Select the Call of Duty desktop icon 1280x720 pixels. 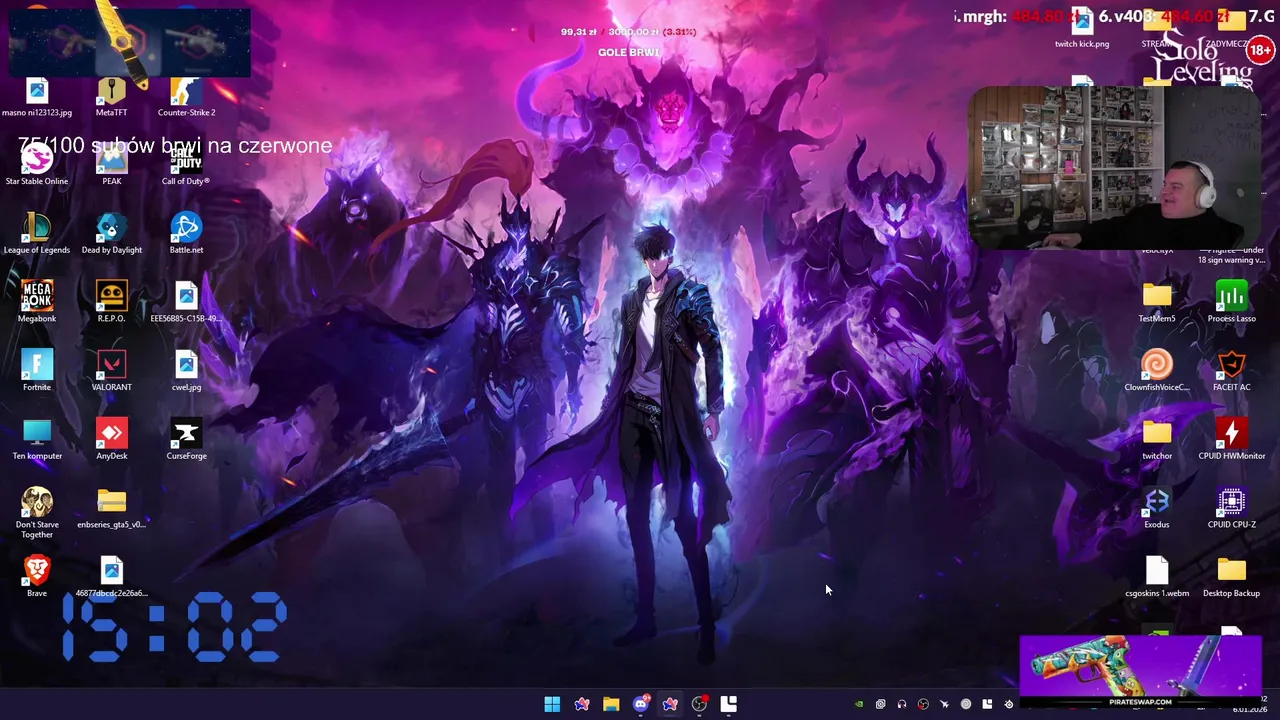click(186, 167)
